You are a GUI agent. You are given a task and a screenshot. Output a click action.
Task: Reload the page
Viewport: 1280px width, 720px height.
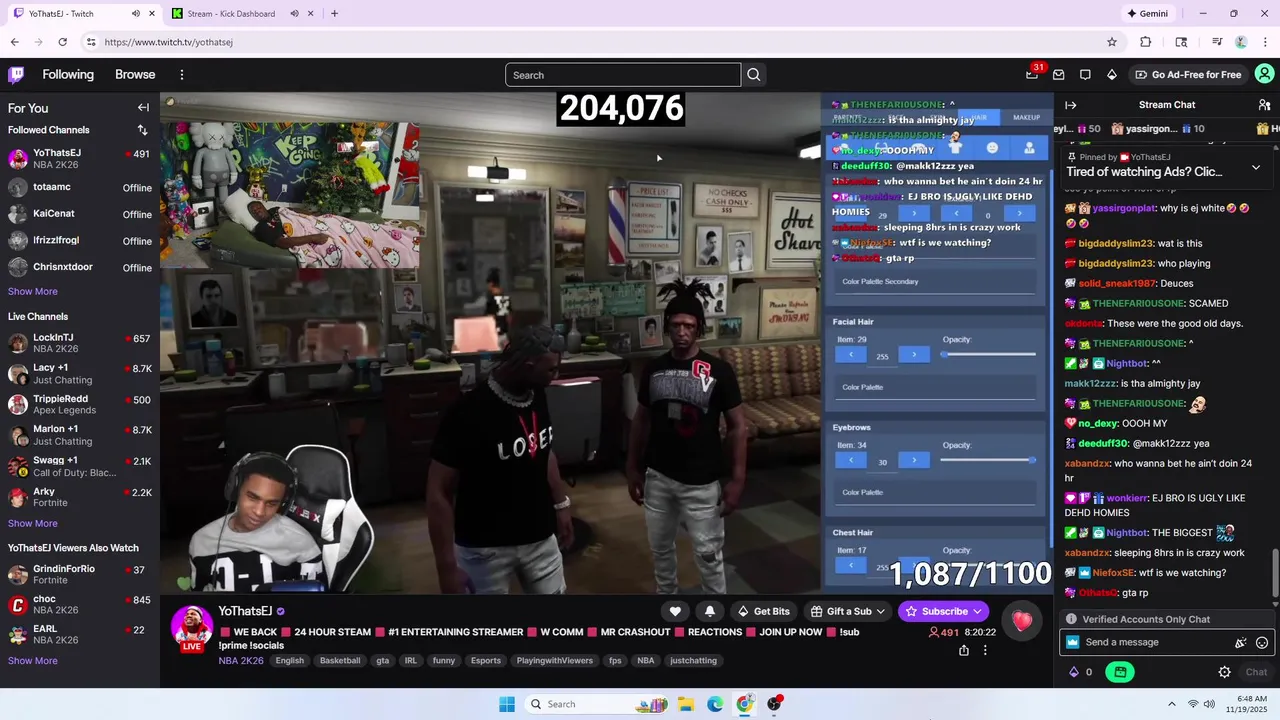(62, 42)
